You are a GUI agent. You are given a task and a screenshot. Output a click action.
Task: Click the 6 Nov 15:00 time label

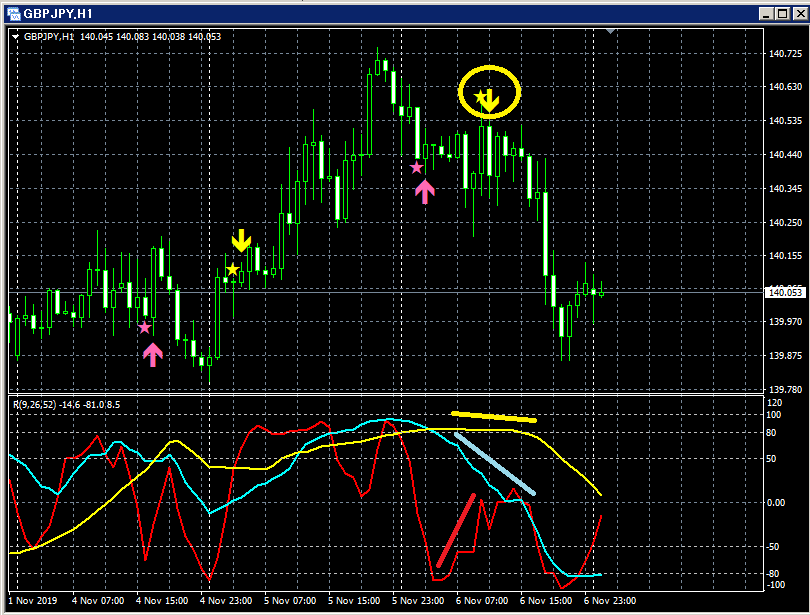pyautogui.click(x=546, y=601)
